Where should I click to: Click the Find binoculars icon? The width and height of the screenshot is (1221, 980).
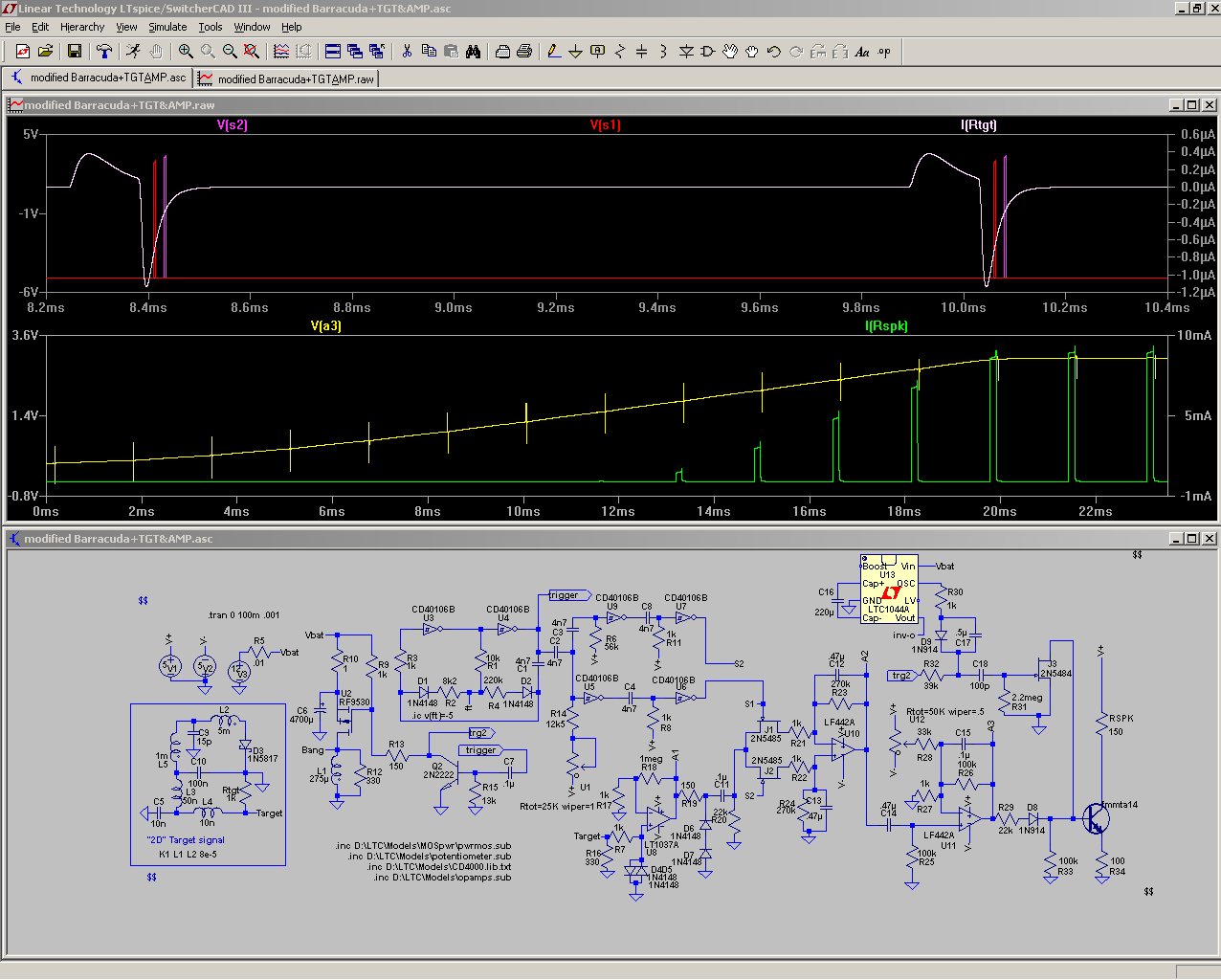(x=473, y=52)
